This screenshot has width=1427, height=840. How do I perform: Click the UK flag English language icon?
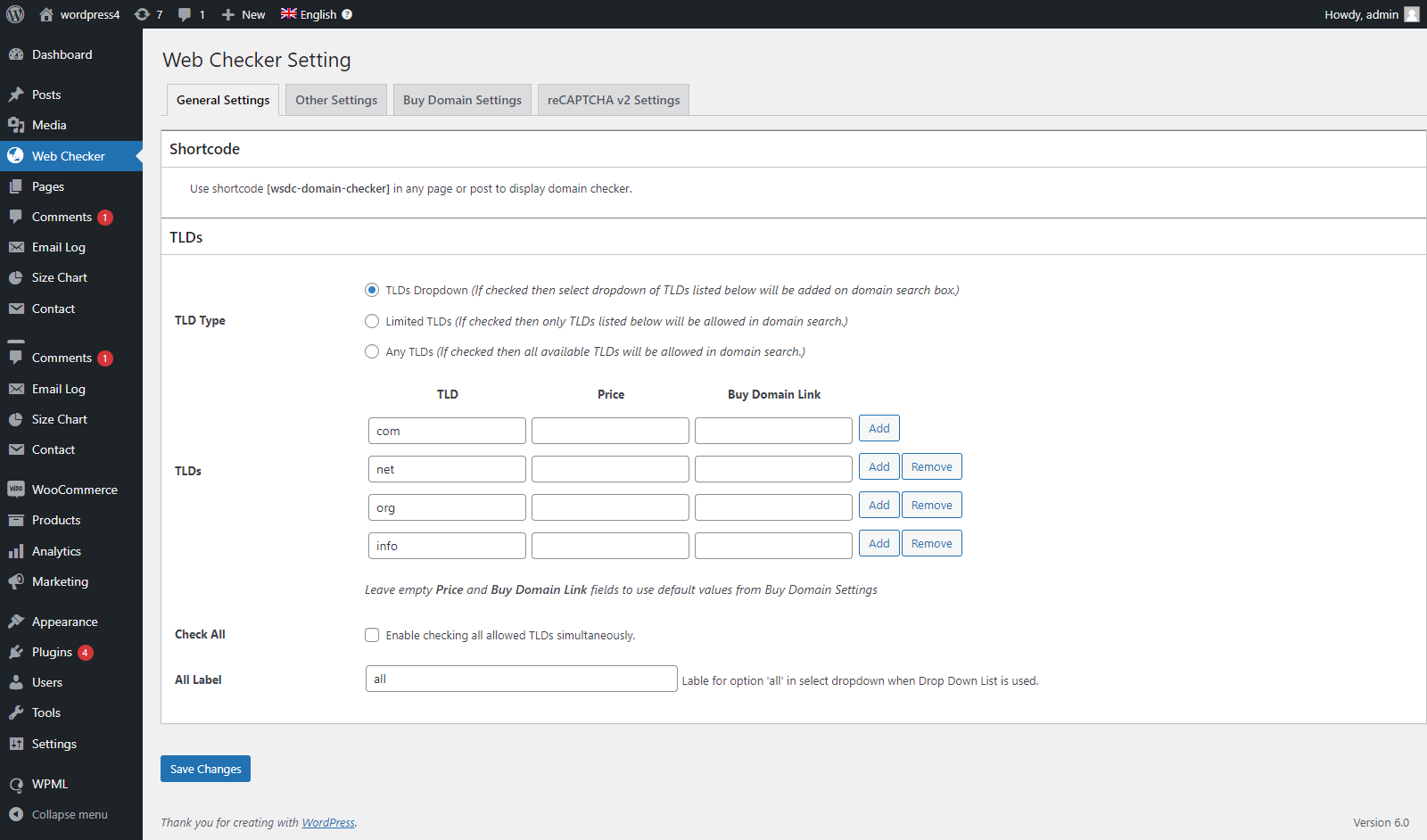tap(289, 13)
